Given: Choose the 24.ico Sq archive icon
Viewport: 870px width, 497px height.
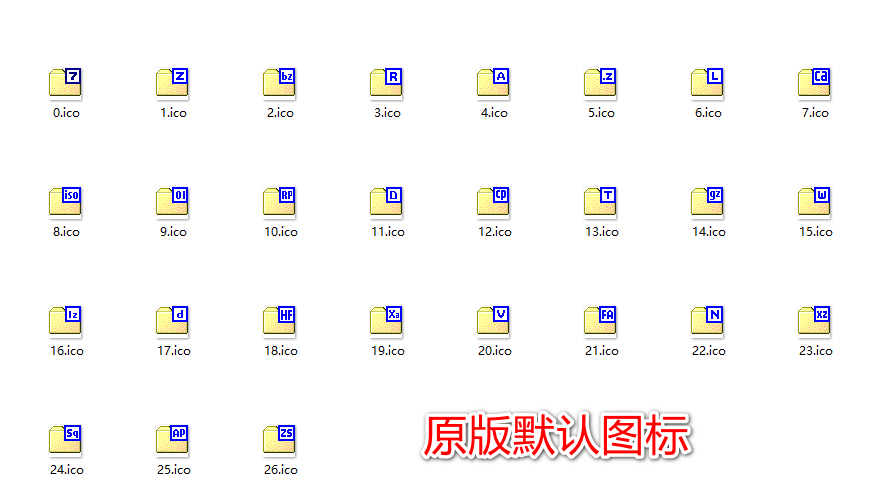Looking at the screenshot, I should point(65,440).
